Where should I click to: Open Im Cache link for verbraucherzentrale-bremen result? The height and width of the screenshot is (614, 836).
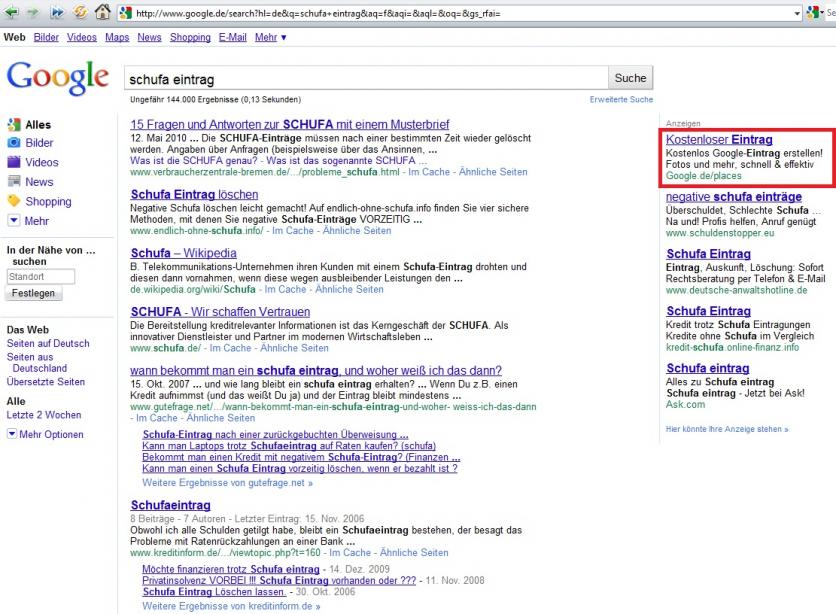pos(429,172)
